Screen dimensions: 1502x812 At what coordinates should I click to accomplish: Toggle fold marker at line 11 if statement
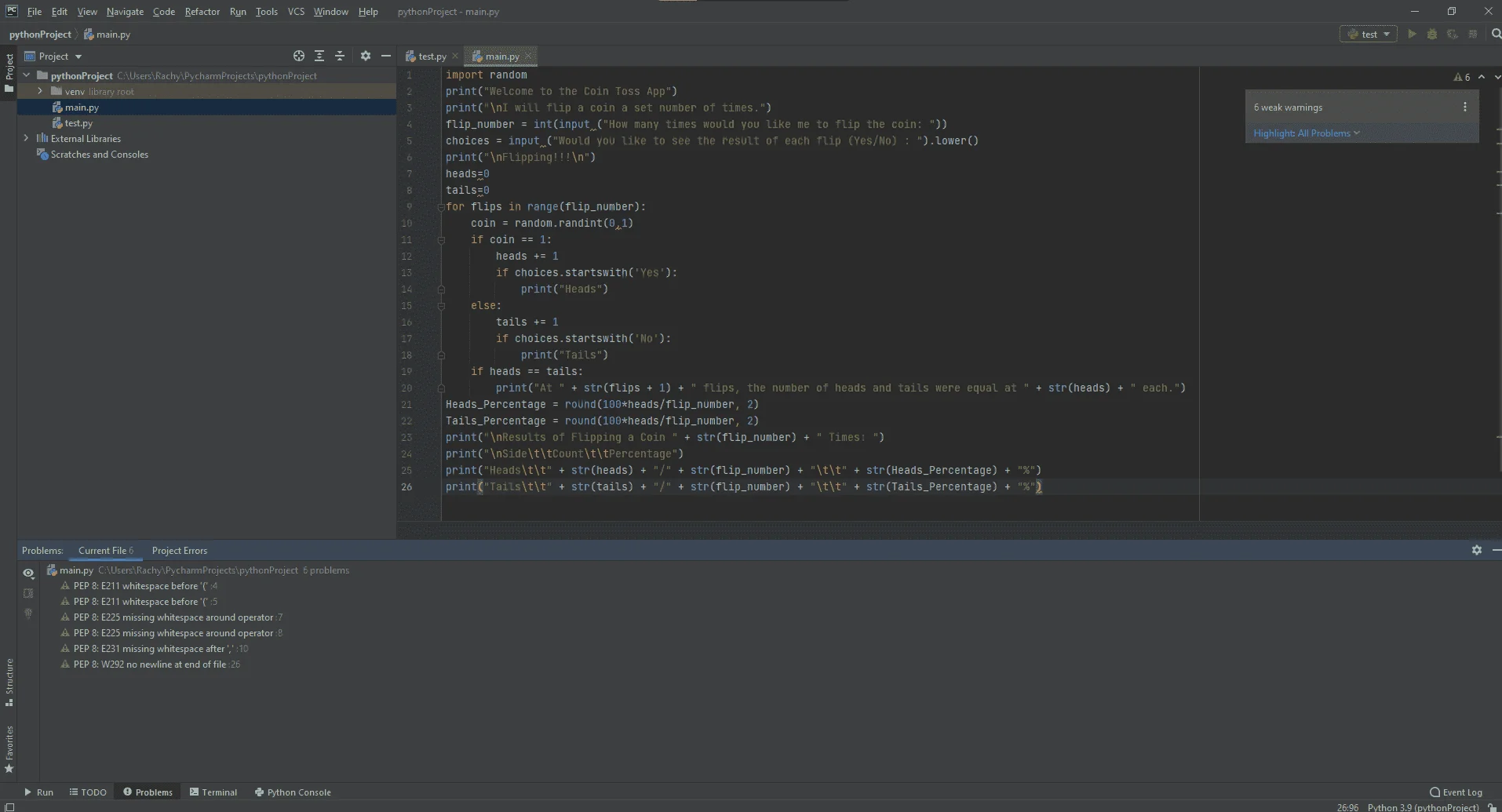point(441,240)
